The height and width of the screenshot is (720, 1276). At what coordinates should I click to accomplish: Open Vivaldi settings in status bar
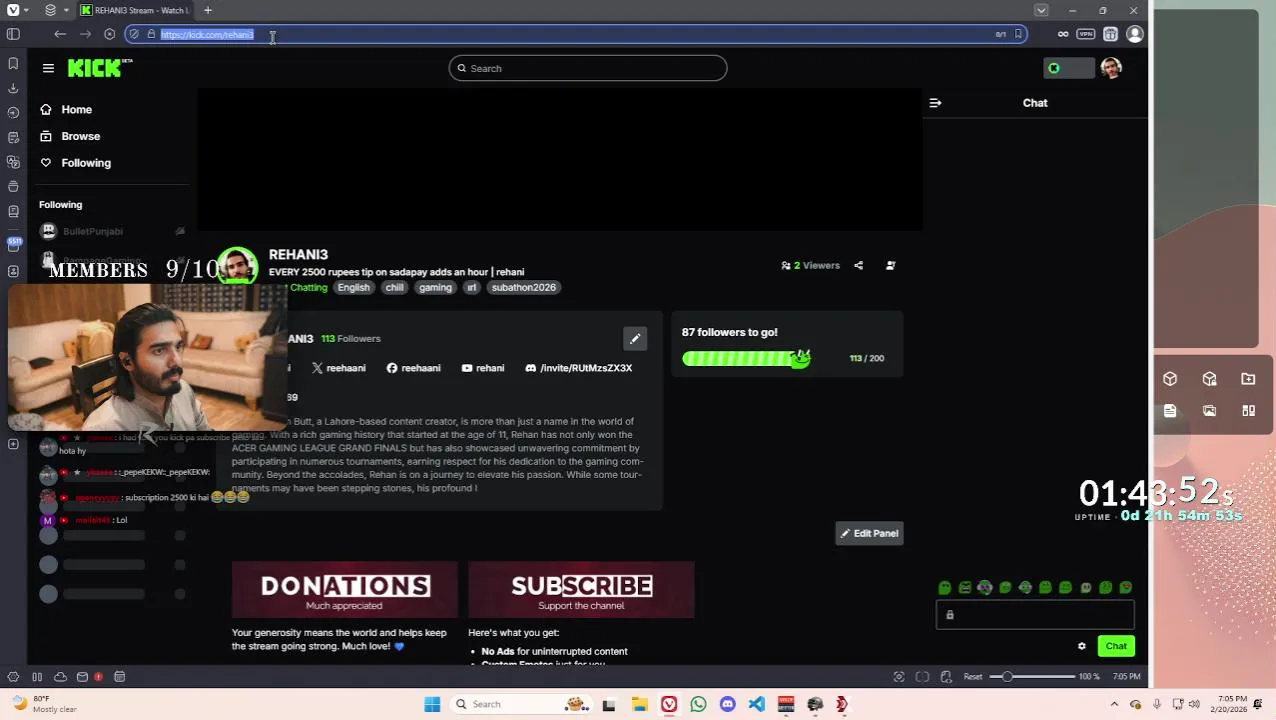[x=13, y=677]
